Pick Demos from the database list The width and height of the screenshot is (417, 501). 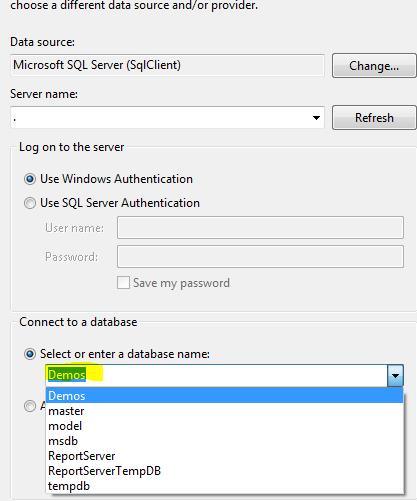click(224, 396)
